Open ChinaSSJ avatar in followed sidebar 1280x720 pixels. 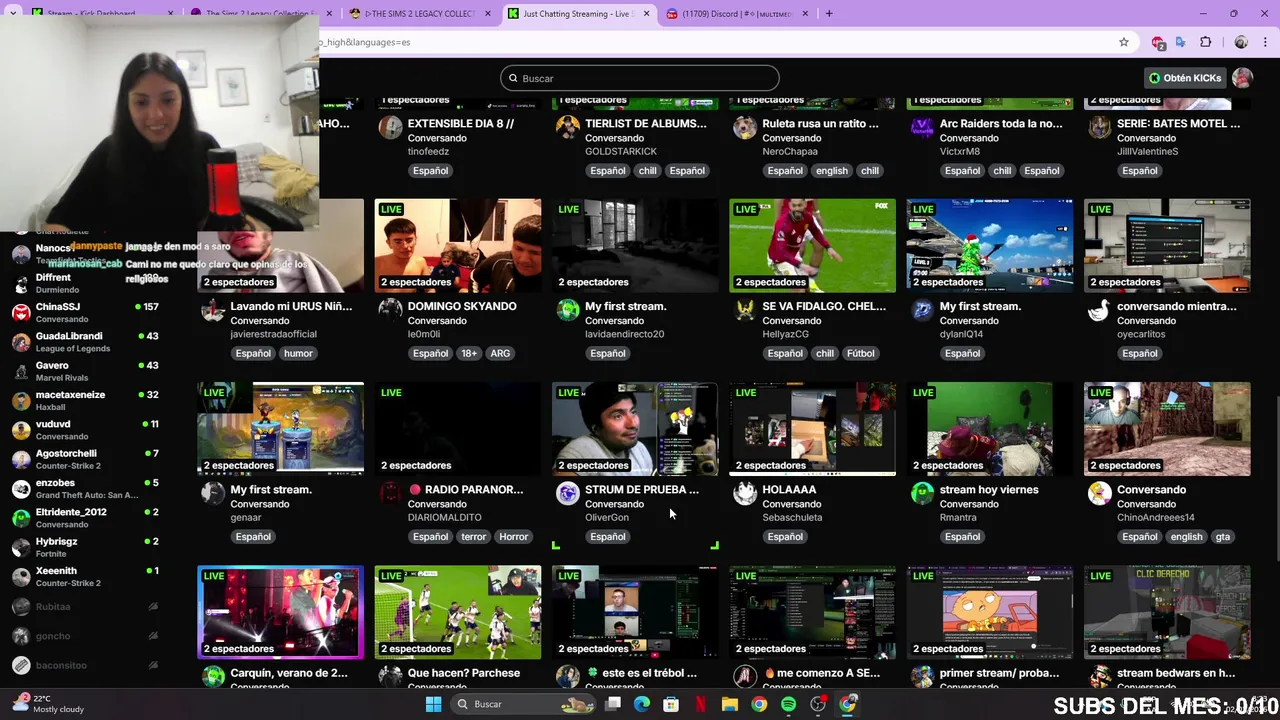click(21, 312)
